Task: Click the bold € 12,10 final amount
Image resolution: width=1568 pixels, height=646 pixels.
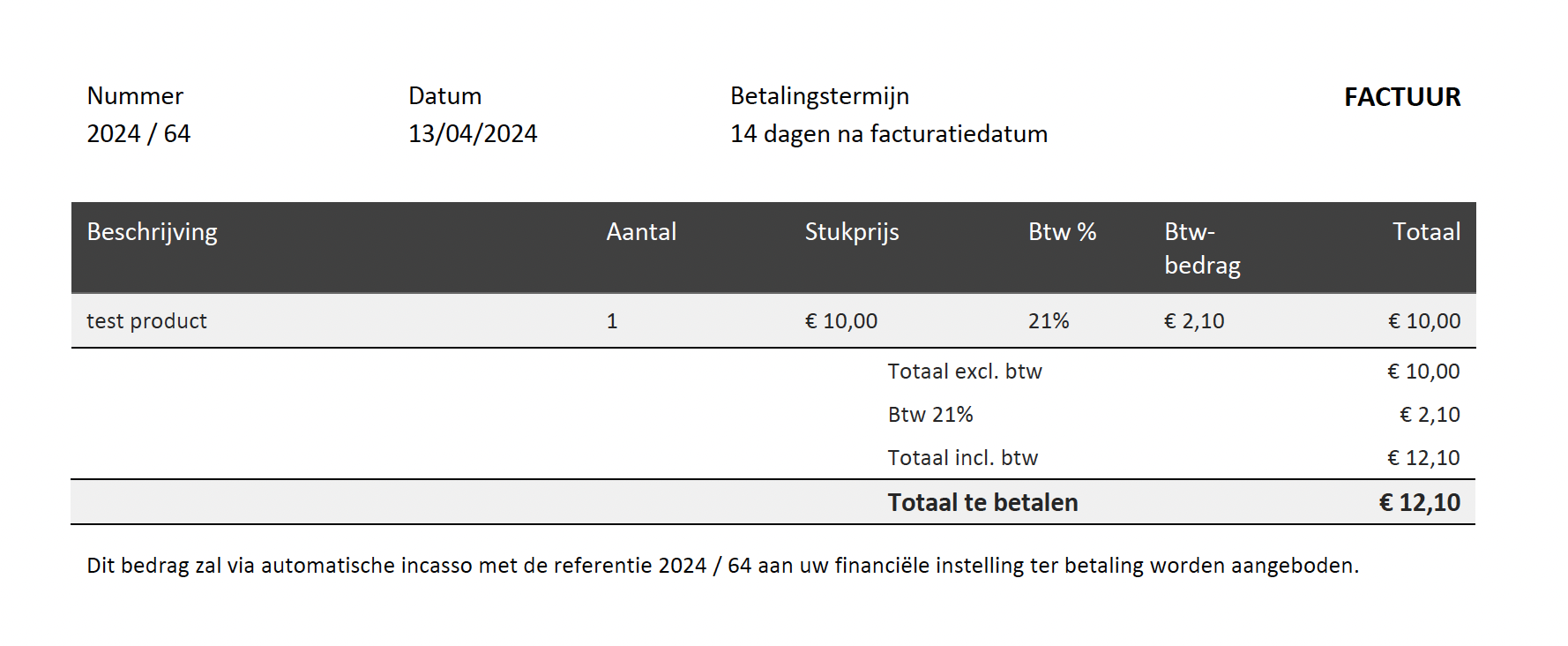Action: pyautogui.click(x=1419, y=503)
